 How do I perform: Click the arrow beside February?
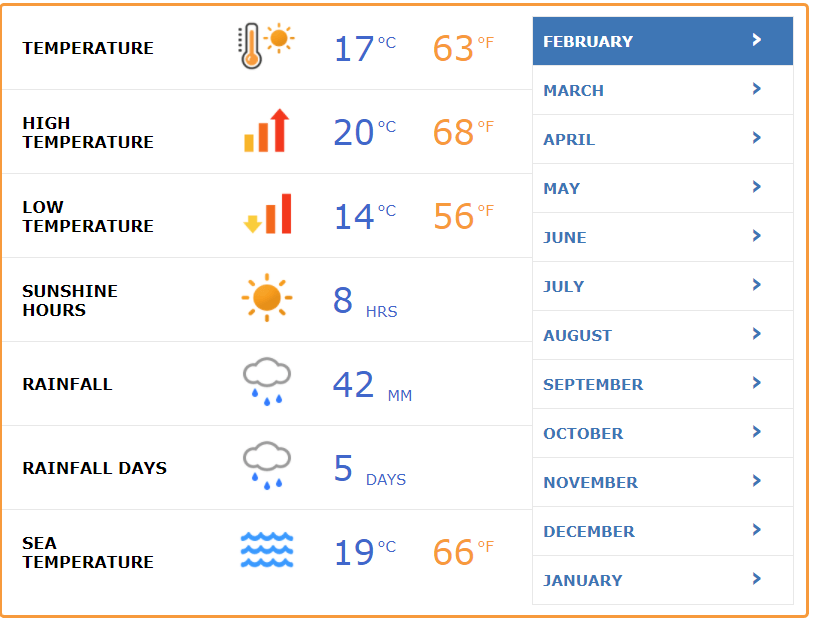click(757, 40)
